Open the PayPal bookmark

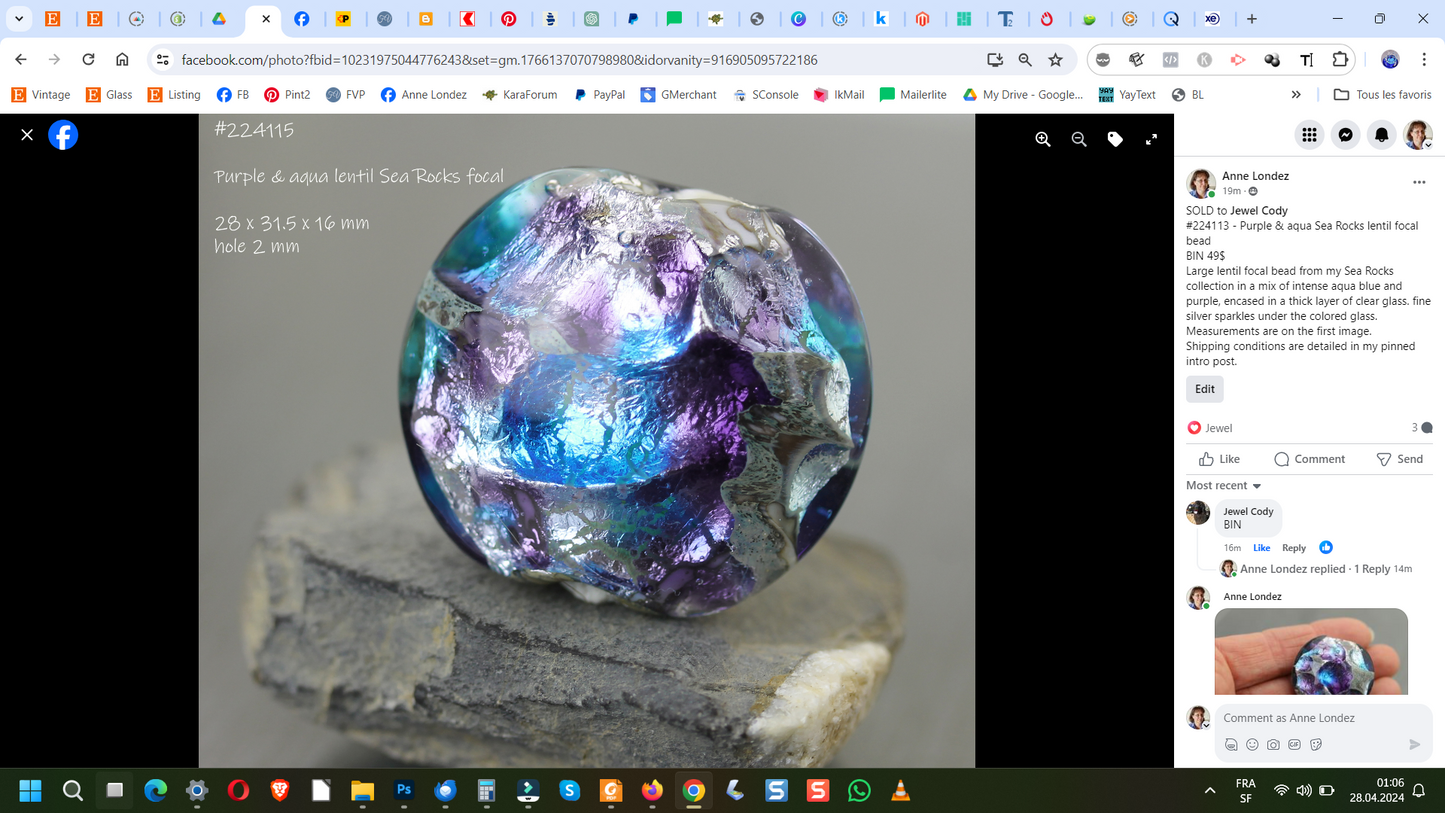click(599, 95)
